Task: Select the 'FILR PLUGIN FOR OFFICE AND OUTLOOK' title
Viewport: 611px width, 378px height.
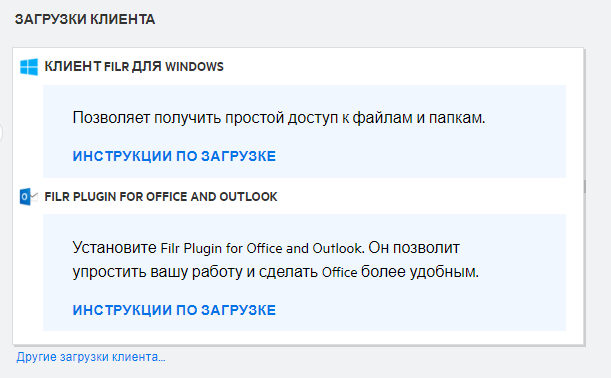Action: (x=161, y=197)
